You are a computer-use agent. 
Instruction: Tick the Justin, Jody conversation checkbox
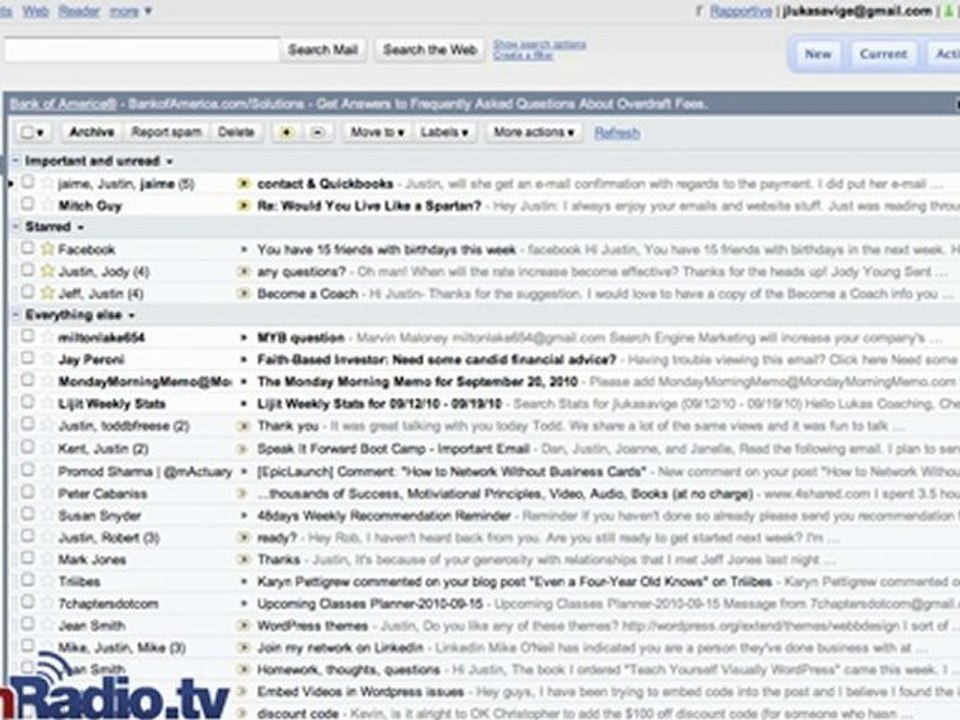28,269
